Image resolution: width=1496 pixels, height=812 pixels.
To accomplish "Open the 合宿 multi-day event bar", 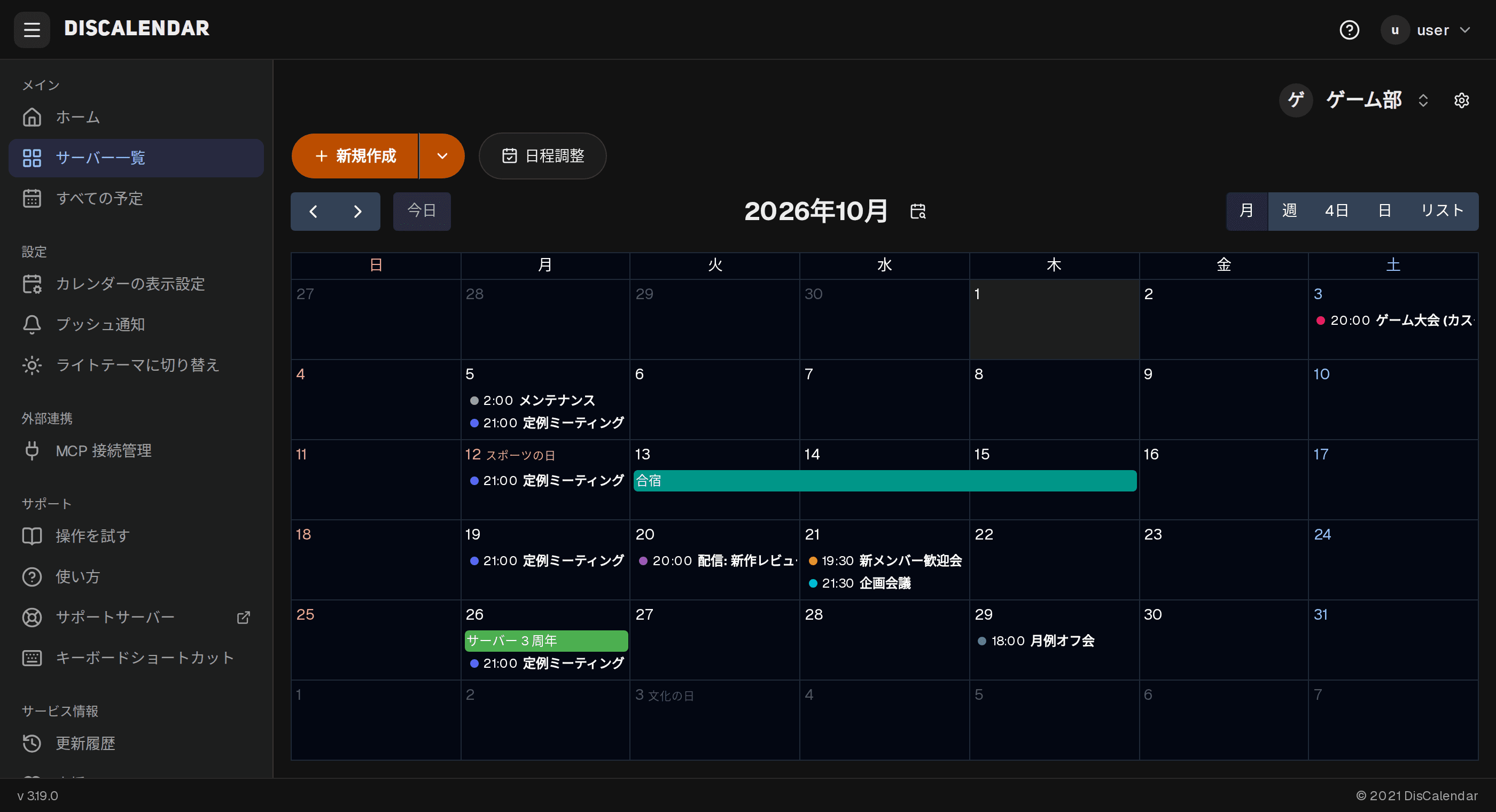I will 884,480.
